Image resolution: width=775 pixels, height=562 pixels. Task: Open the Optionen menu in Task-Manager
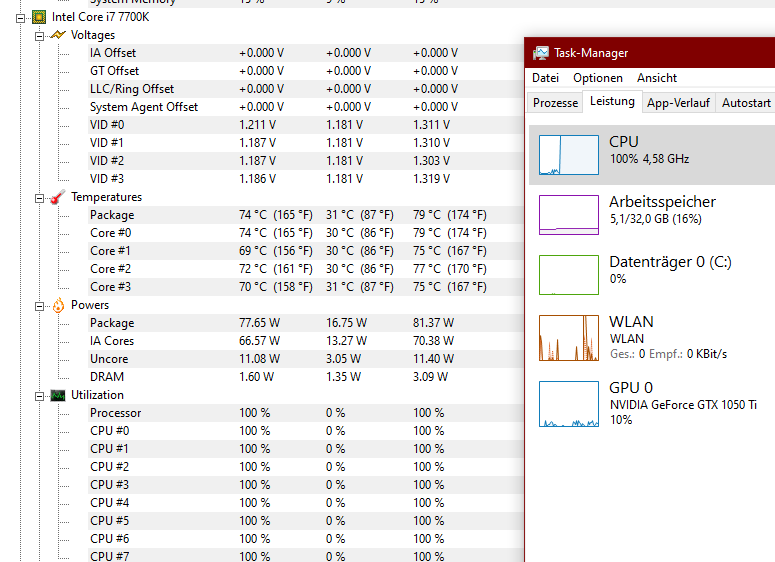(598, 78)
